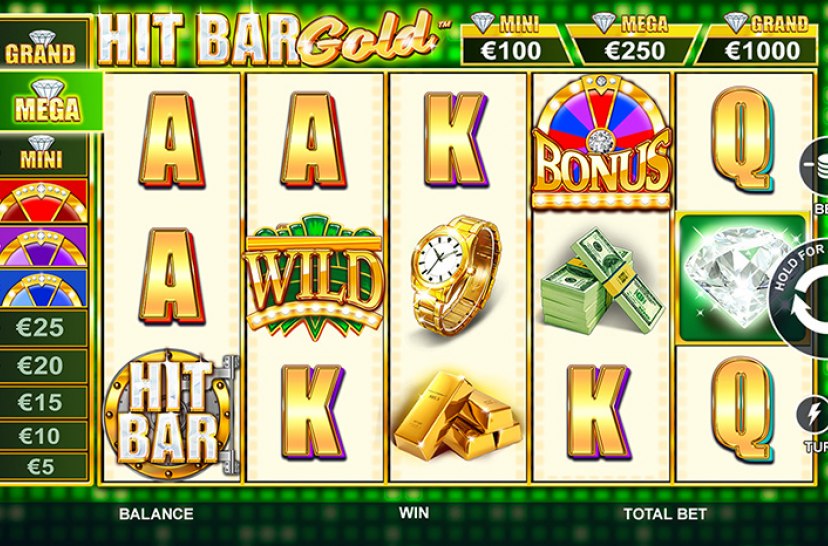
Task: Select the GRAND level on the hit bar ladder
Action: (42, 45)
